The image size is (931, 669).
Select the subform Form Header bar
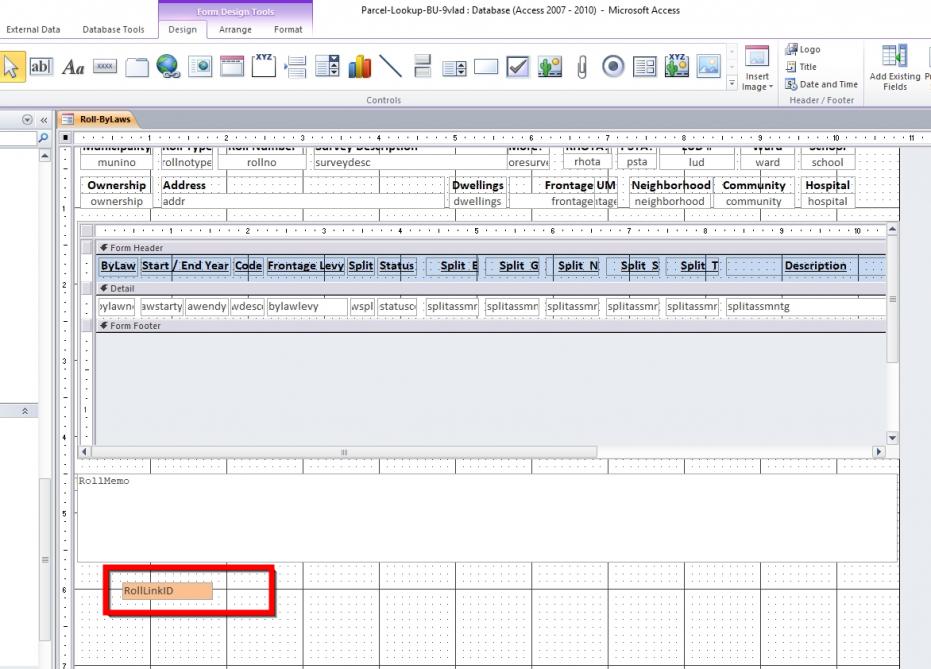[490, 248]
